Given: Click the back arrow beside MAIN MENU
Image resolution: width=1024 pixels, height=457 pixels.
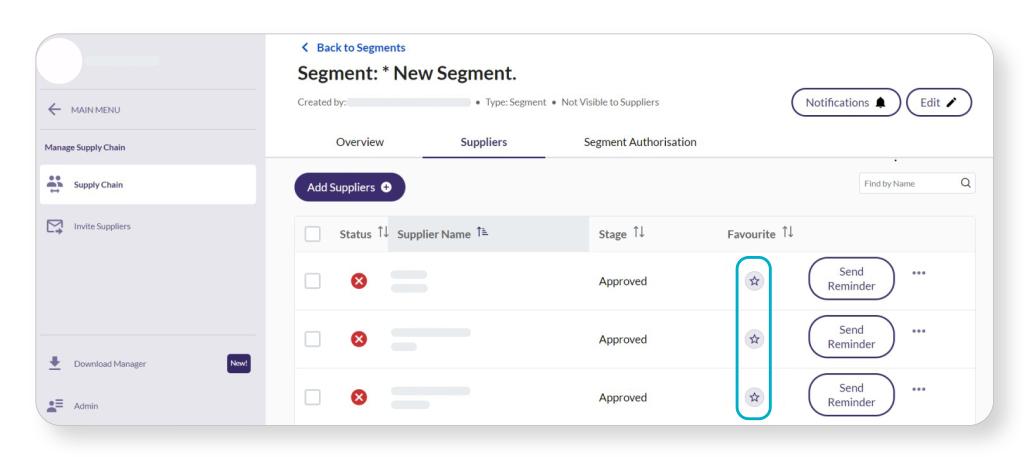Looking at the screenshot, I should click(54, 110).
